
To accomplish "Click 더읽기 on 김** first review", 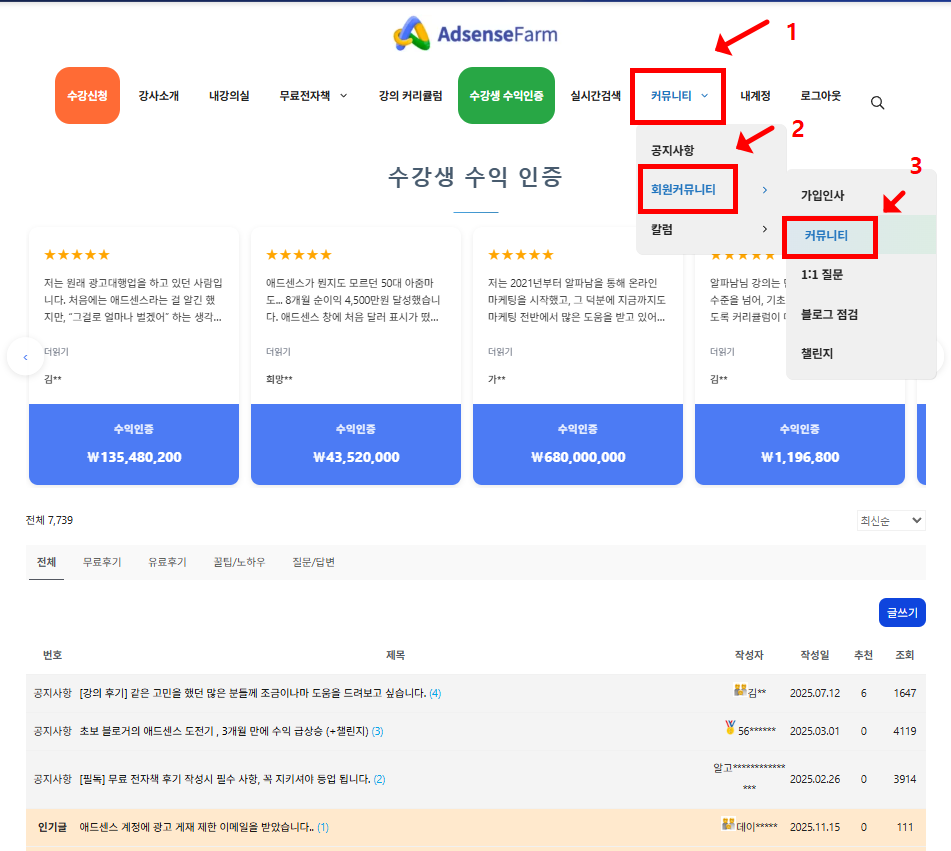I will pyautogui.click(x=56, y=352).
